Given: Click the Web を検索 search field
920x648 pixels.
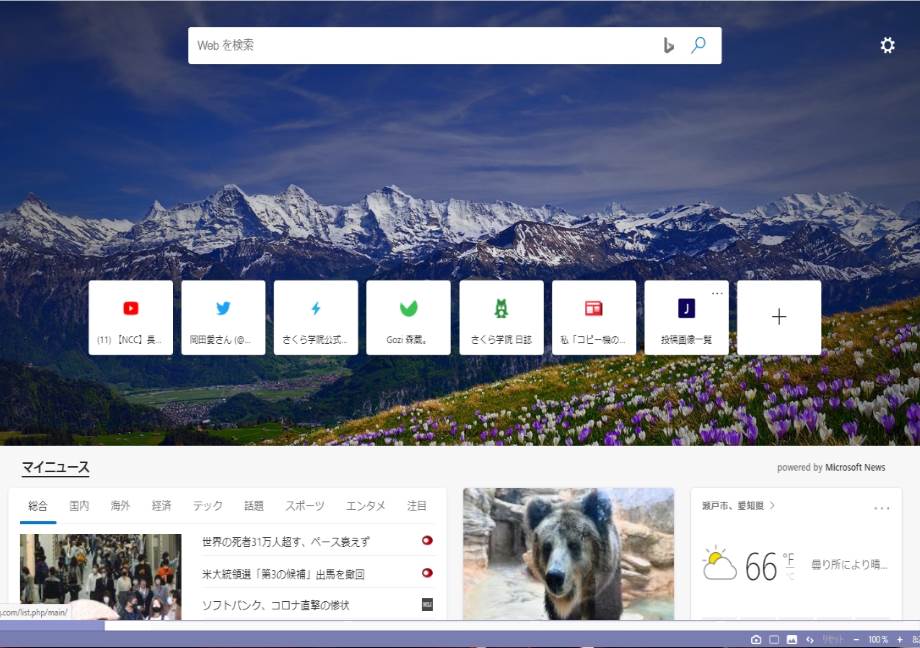Looking at the screenshot, I should [420, 45].
